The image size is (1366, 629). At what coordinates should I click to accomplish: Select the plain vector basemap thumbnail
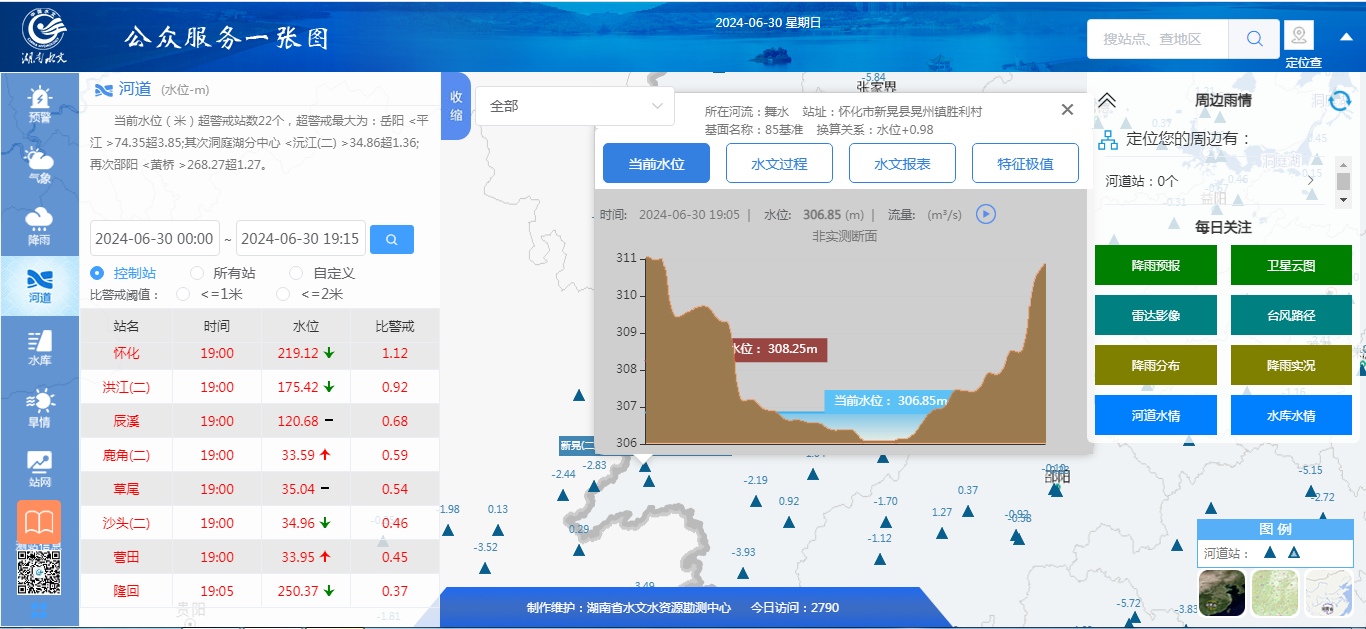point(1329,592)
